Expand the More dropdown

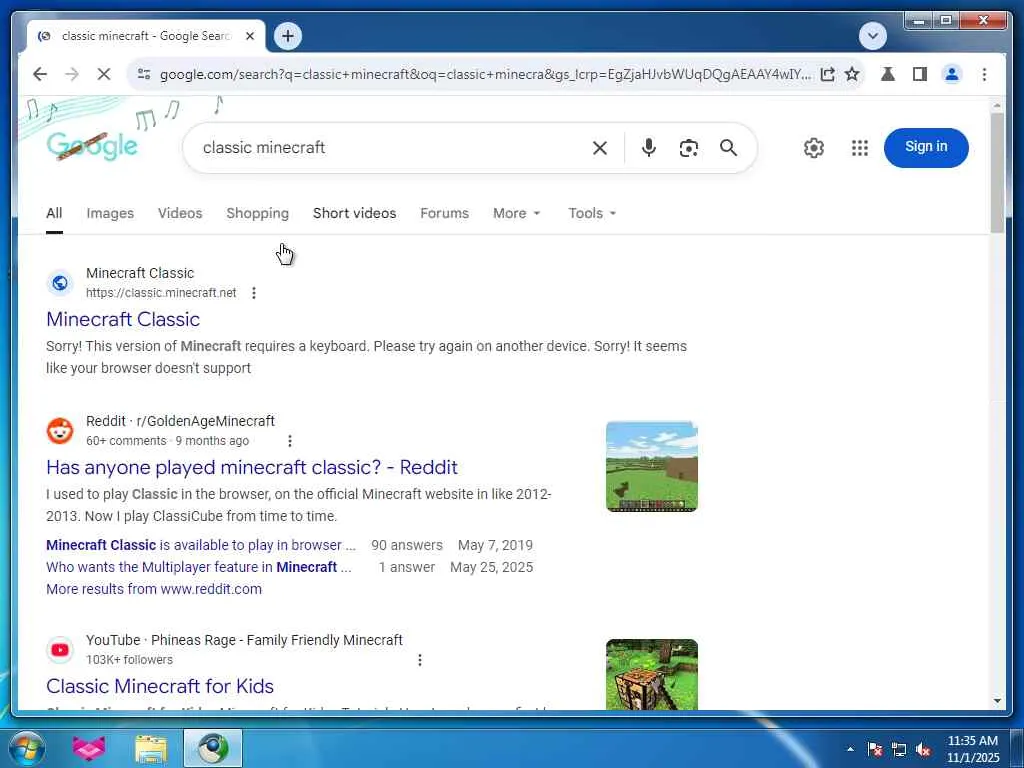pyautogui.click(x=517, y=214)
